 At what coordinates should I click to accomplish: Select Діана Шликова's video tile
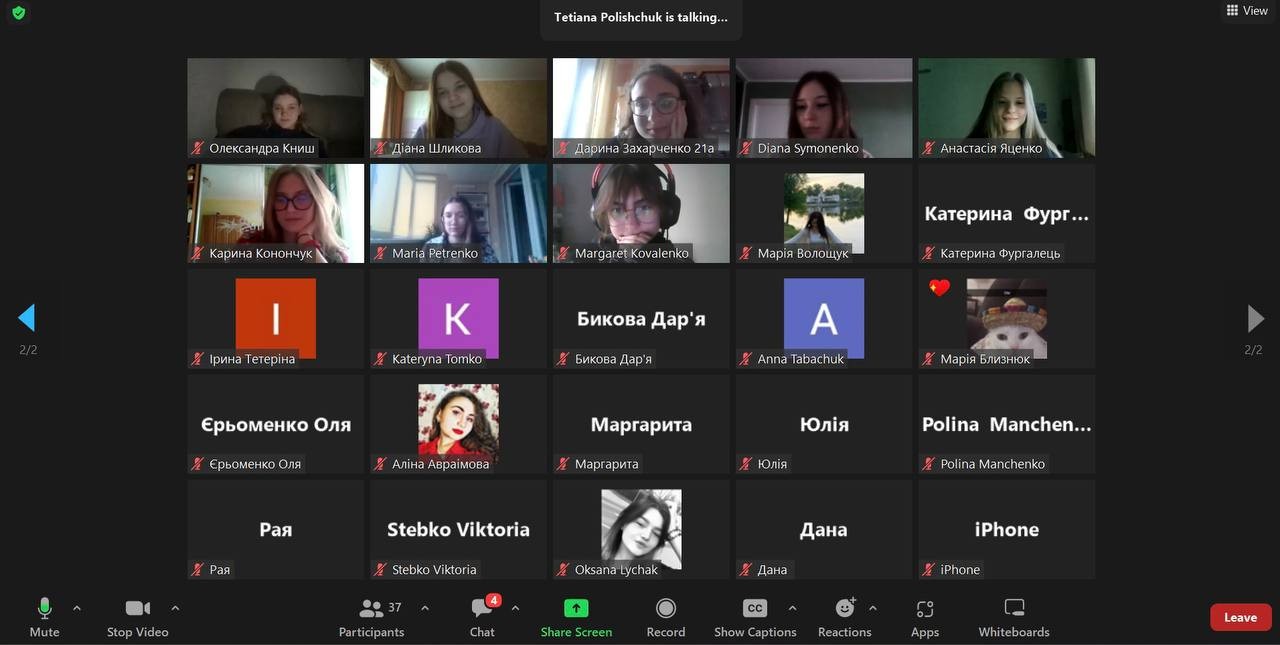[x=458, y=105]
